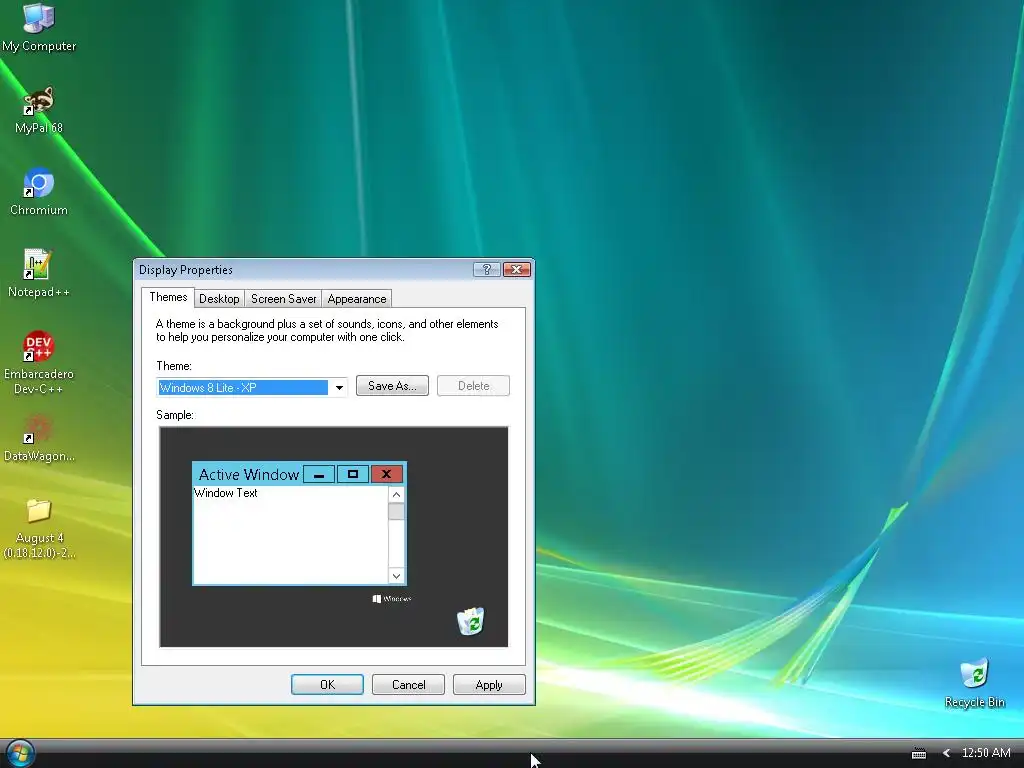Click the Window Text in sample preview
Screen dimensions: 1024x768
(x=225, y=493)
